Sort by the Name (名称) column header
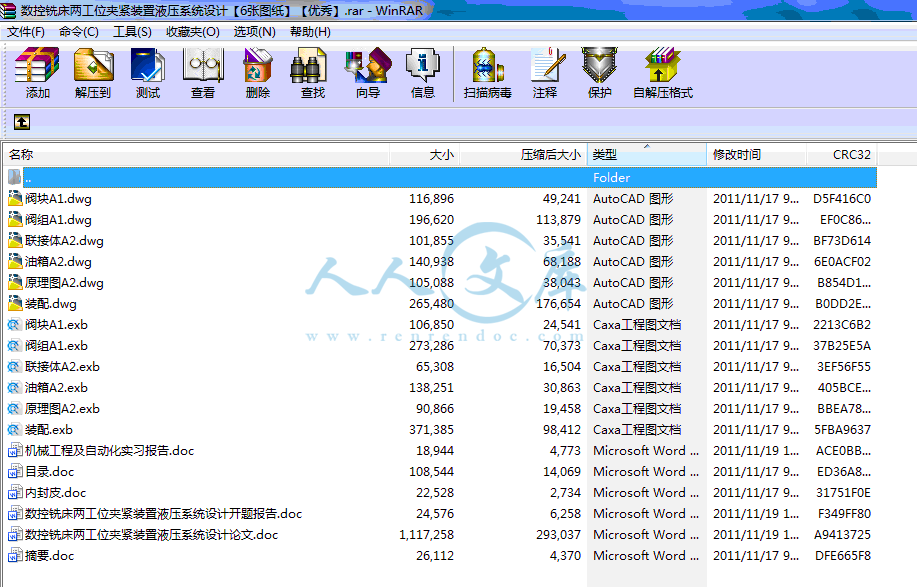The image size is (917, 587). (x=196, y=154)
